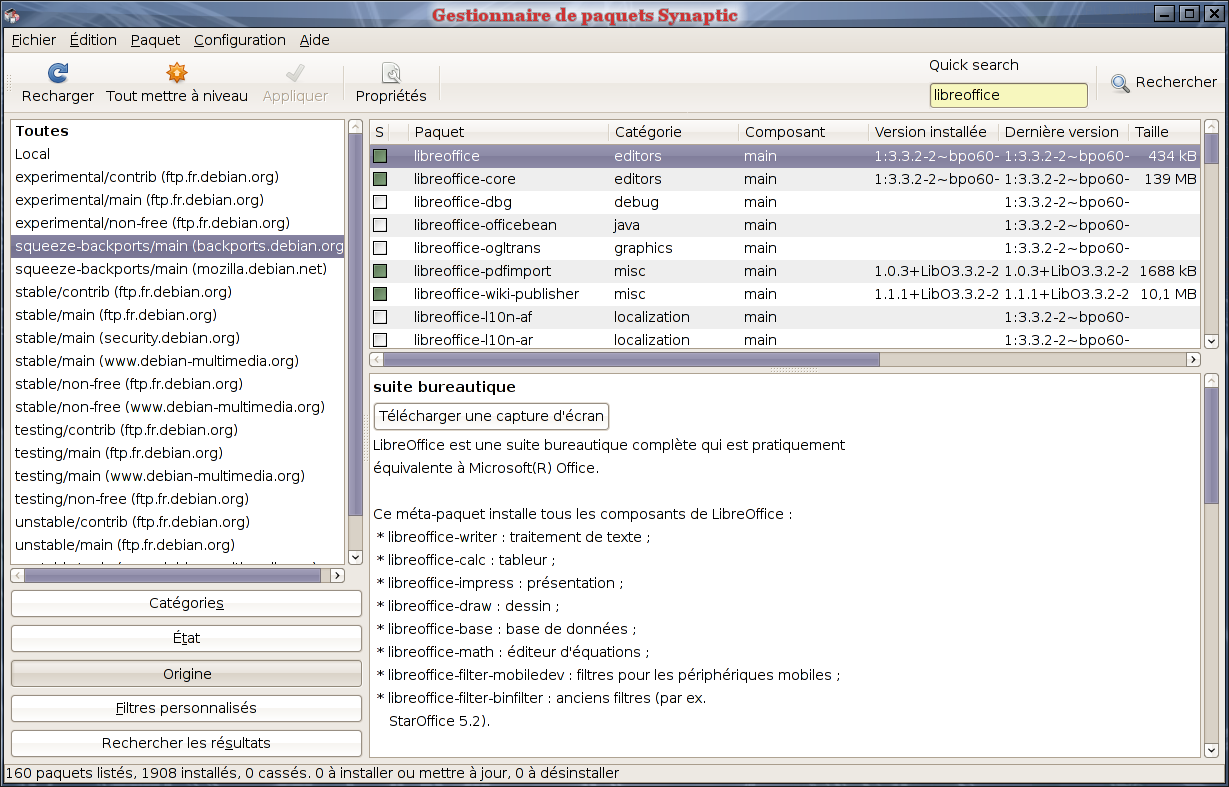This screenshot has height=787, width=1229.
Task: Click the package list scroll-down arrow
Action: pos(1211,341)
